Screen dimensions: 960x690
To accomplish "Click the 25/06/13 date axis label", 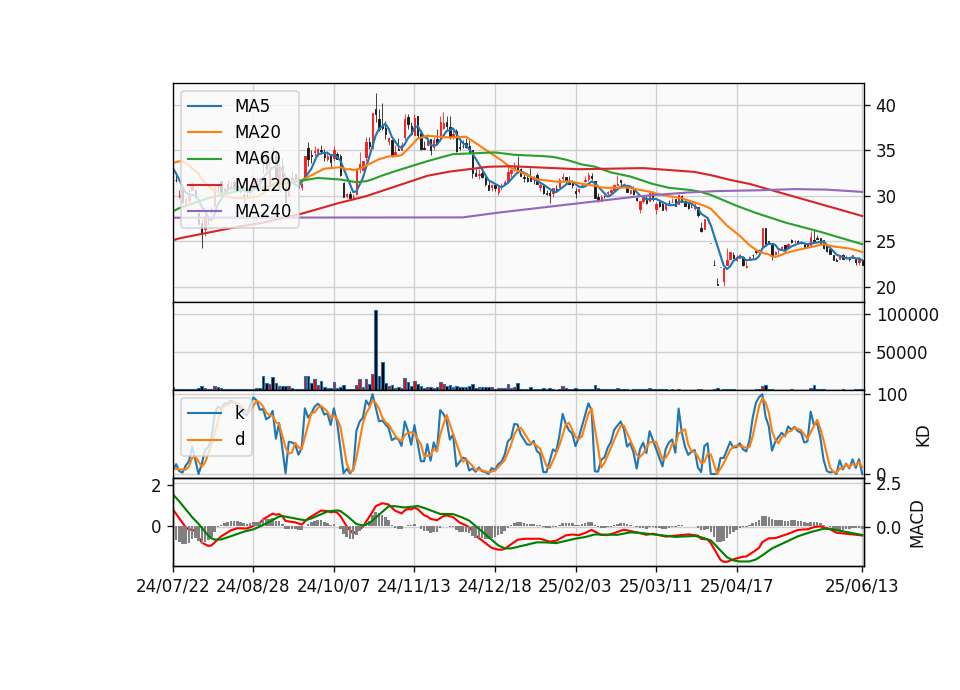I will click(861, 586).
